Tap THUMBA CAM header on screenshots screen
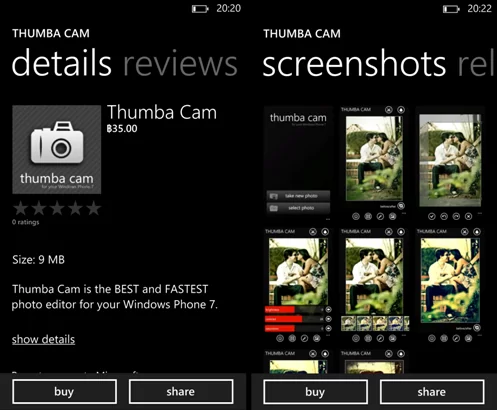This screenshot has height=410, width=497. (x=302, y=34)
